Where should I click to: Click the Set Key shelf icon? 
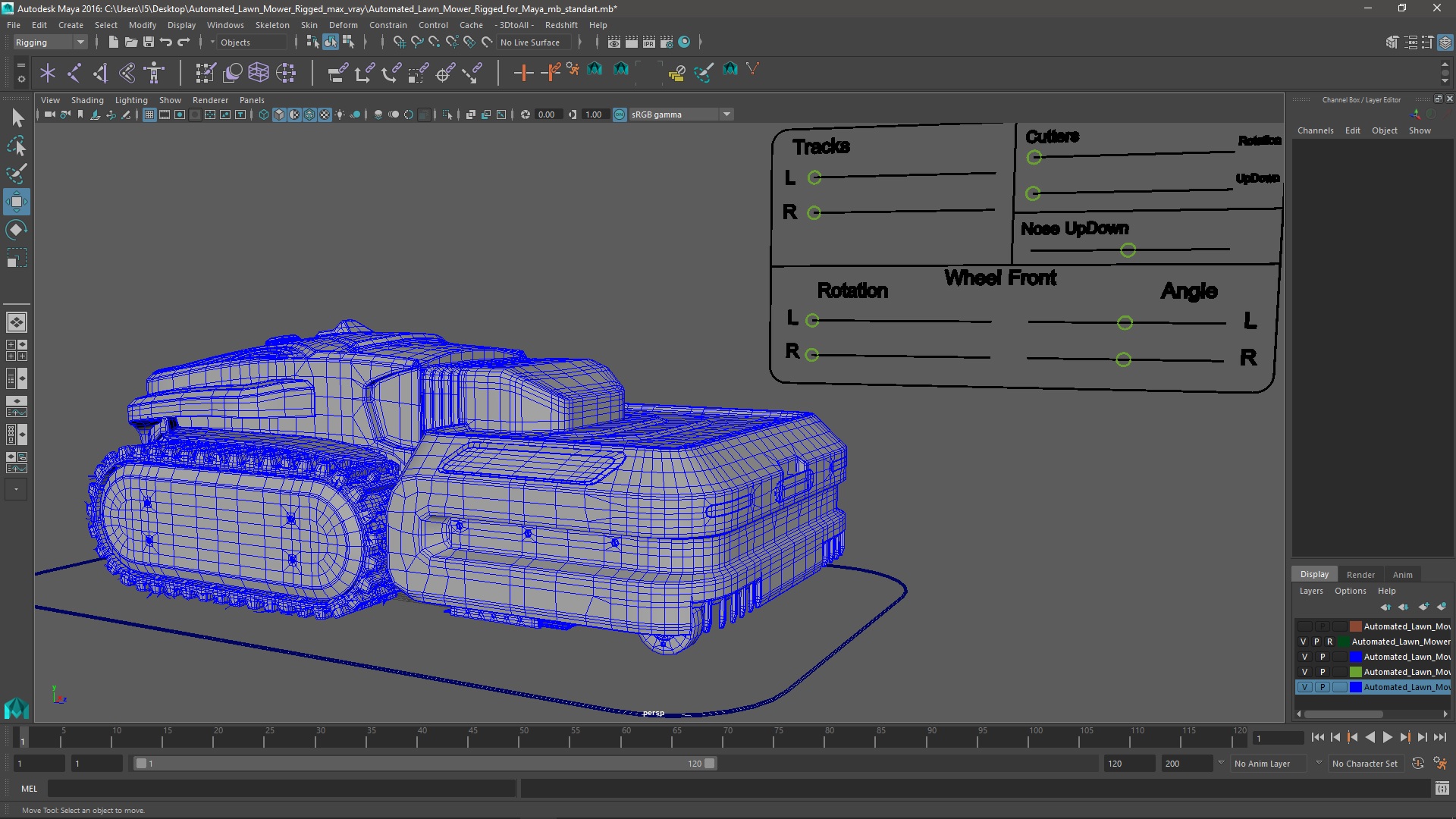coord(523,73)
